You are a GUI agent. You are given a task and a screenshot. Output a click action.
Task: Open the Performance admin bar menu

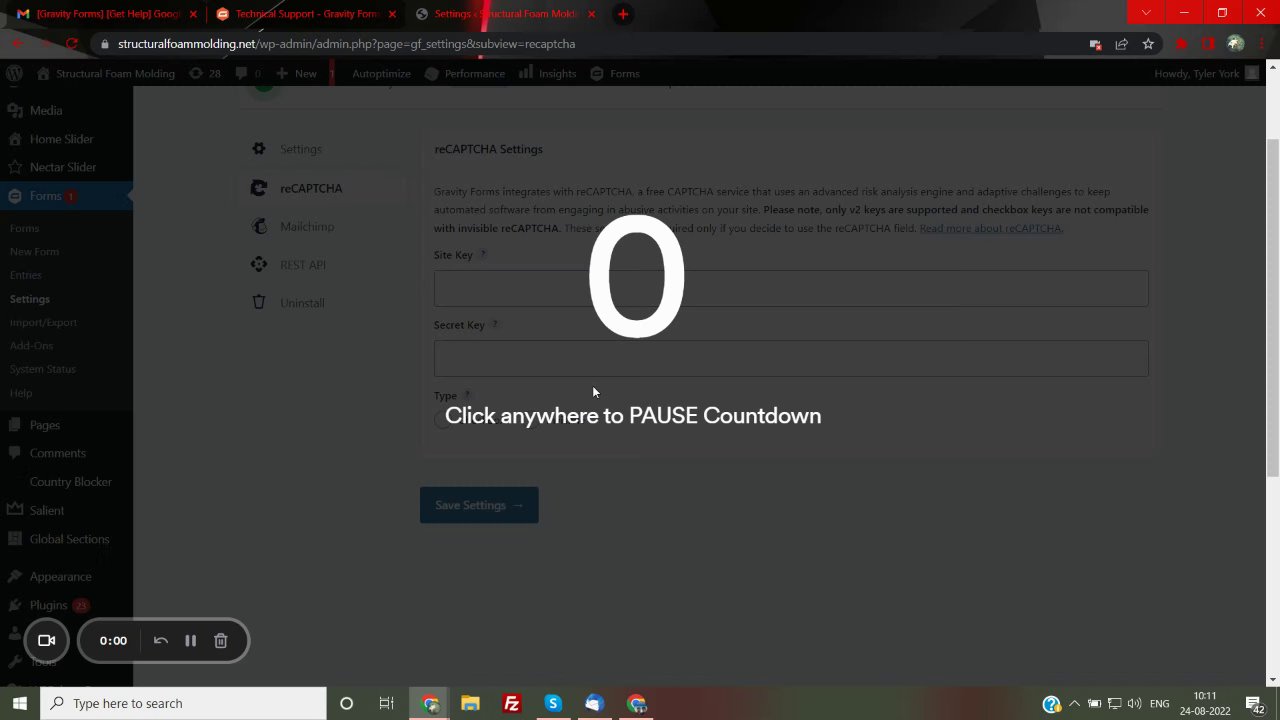[x=464, y=73]
